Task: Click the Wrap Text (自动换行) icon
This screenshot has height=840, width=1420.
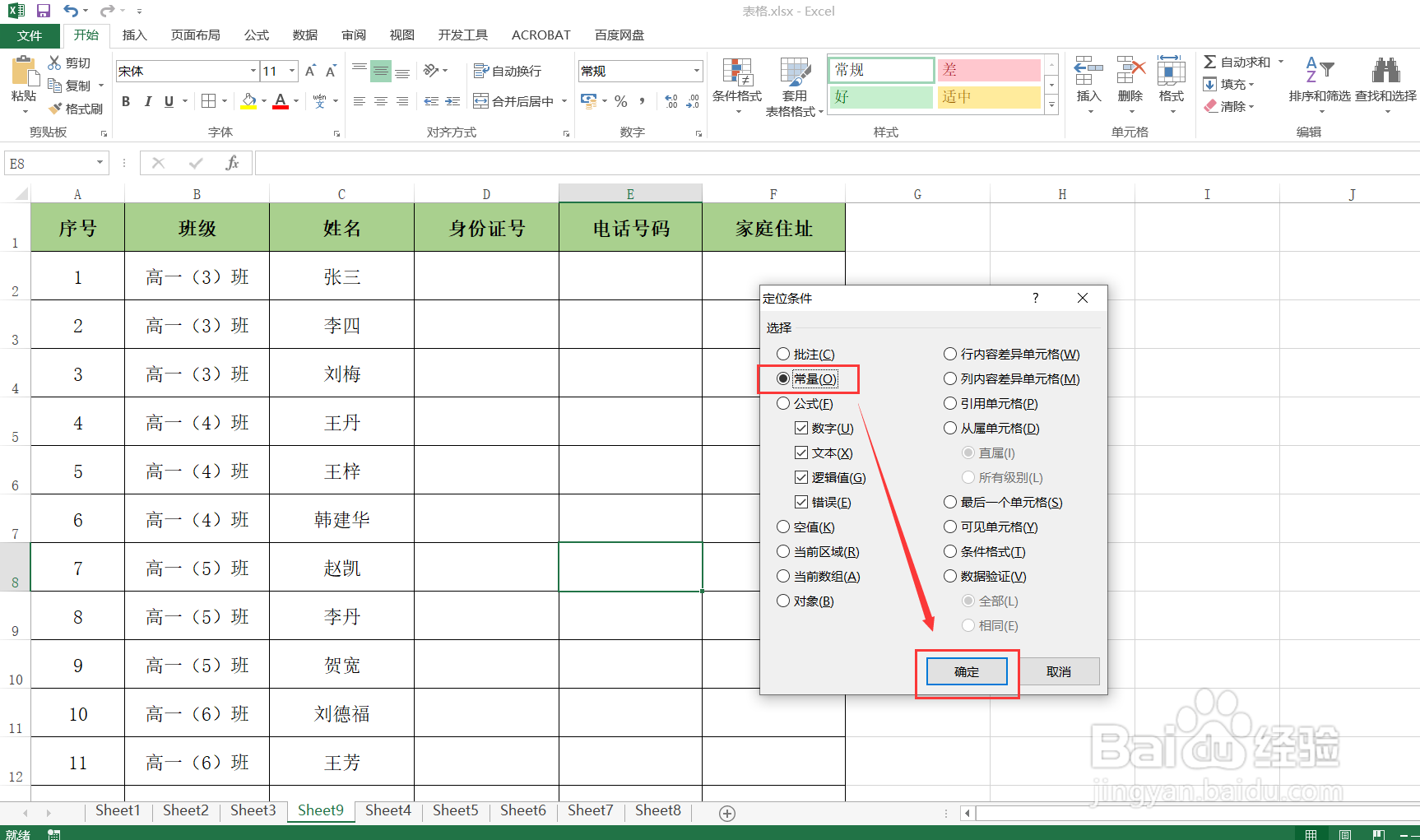Action: [481, 71]
